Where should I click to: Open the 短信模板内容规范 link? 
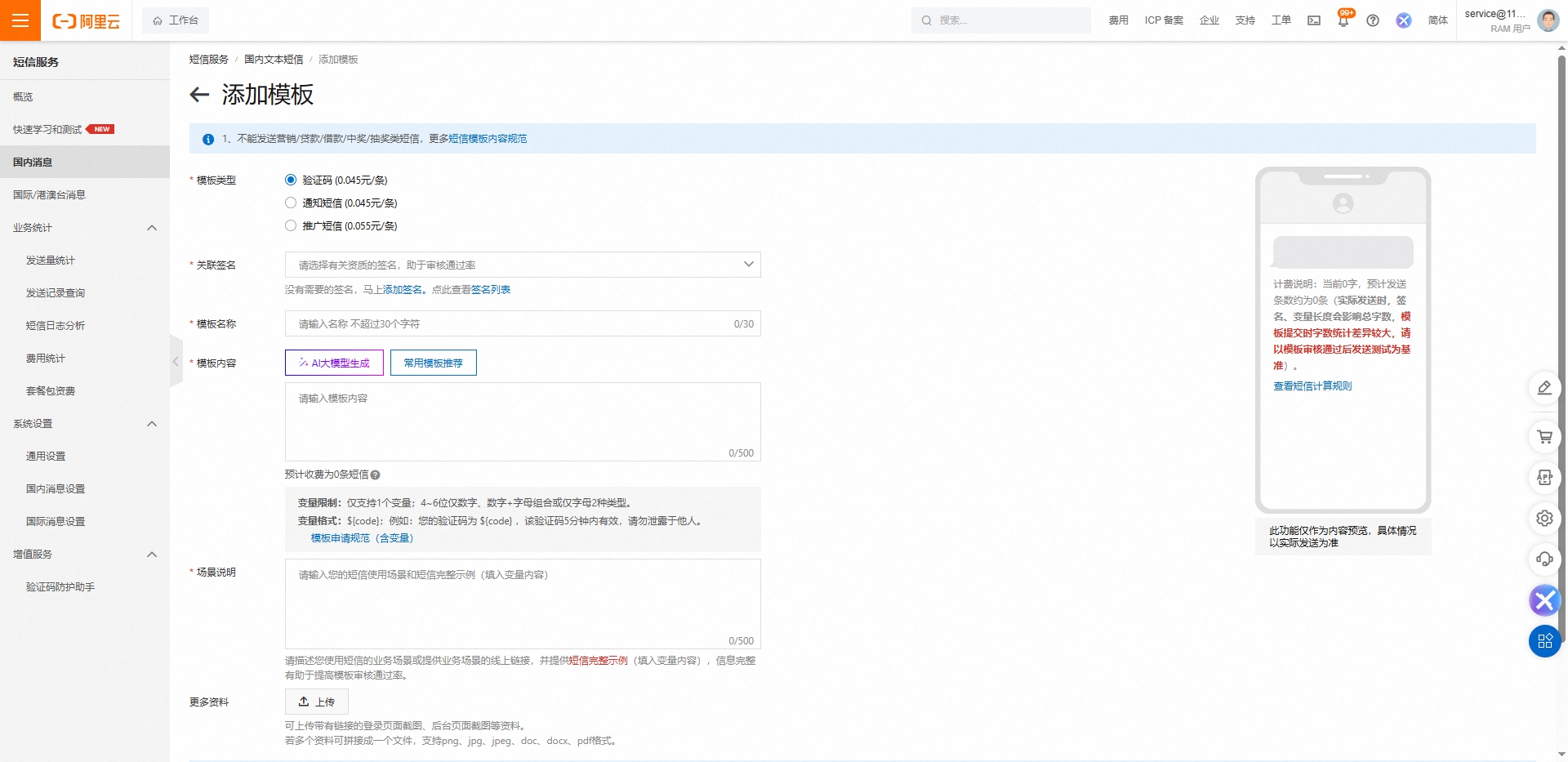point(489,139)
